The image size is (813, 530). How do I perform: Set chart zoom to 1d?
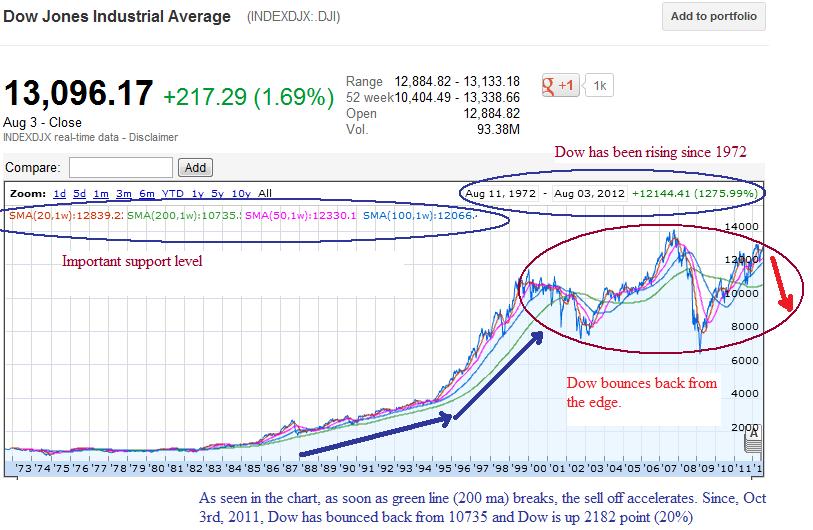coord(60,193)
